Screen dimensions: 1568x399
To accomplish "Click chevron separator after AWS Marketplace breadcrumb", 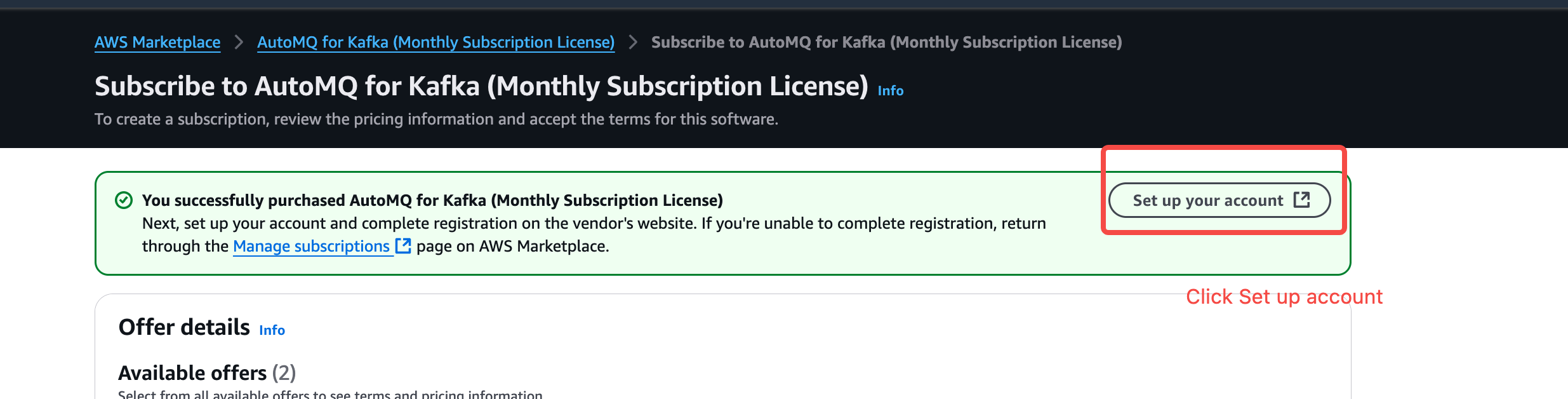I will point(239,42).
